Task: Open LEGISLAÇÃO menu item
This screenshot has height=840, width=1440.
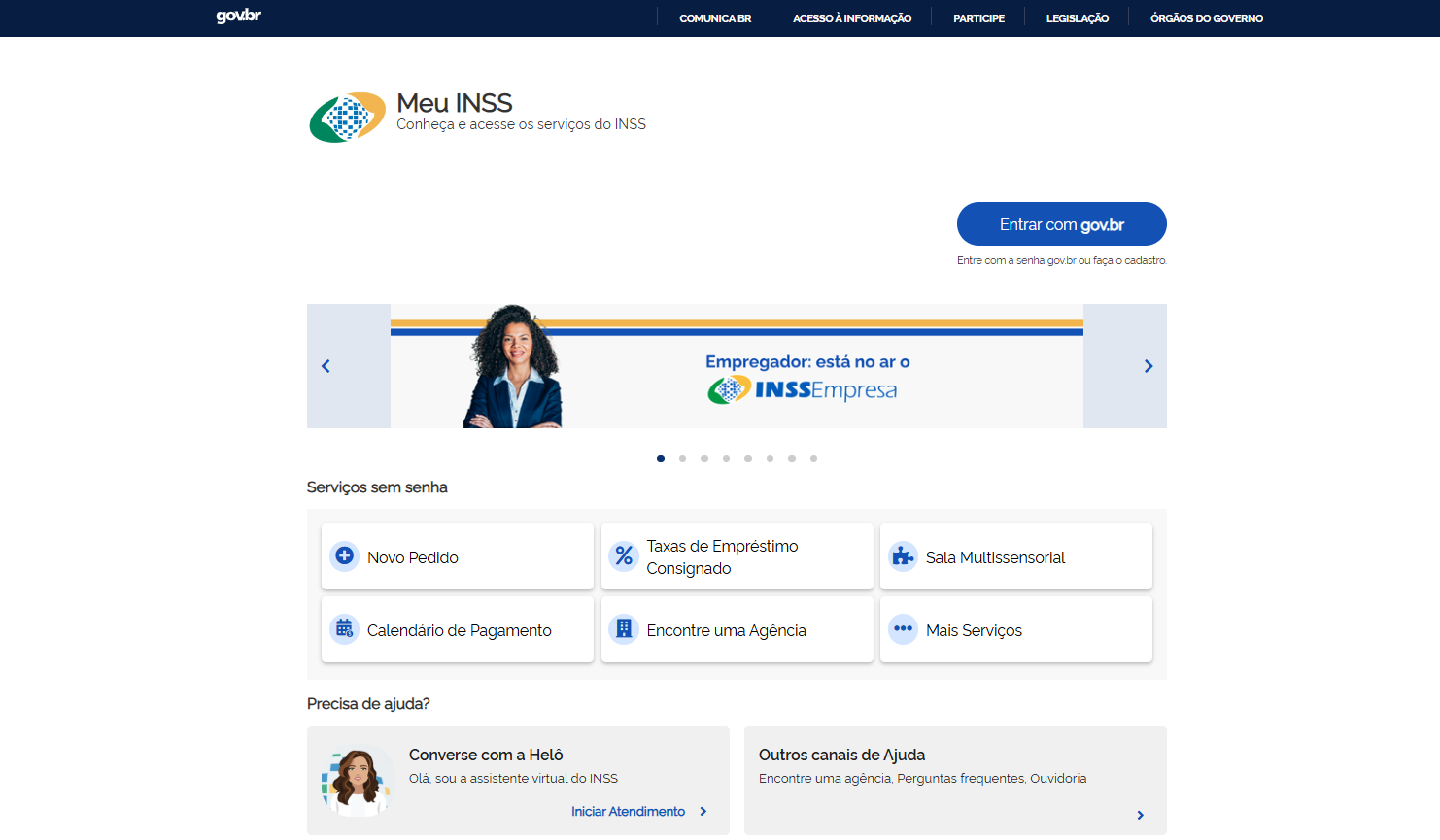Action: tap(1078, 18)
